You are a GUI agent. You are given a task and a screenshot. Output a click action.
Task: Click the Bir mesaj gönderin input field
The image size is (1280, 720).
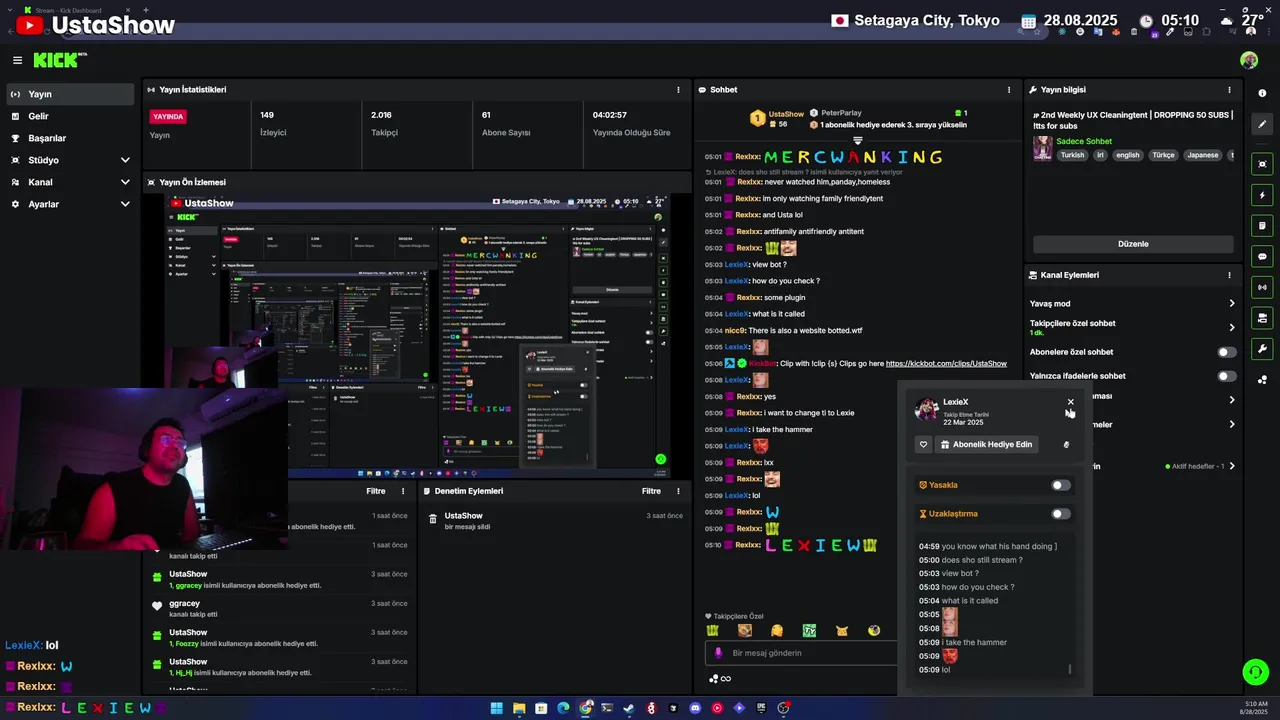(x=800, y=653)
